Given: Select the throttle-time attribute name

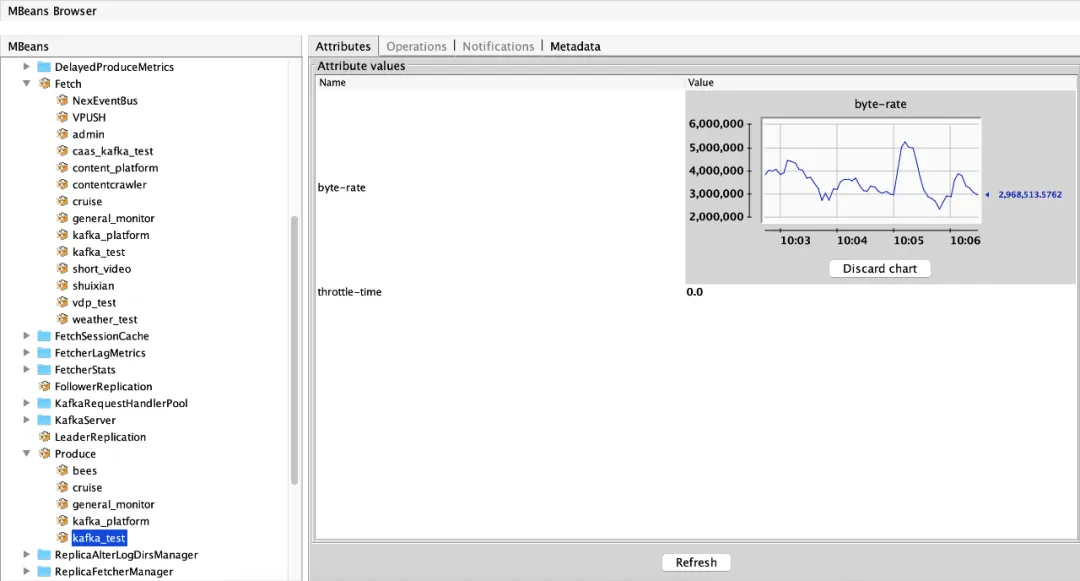Looking at the screenshot, I should (x=349, y=292).
